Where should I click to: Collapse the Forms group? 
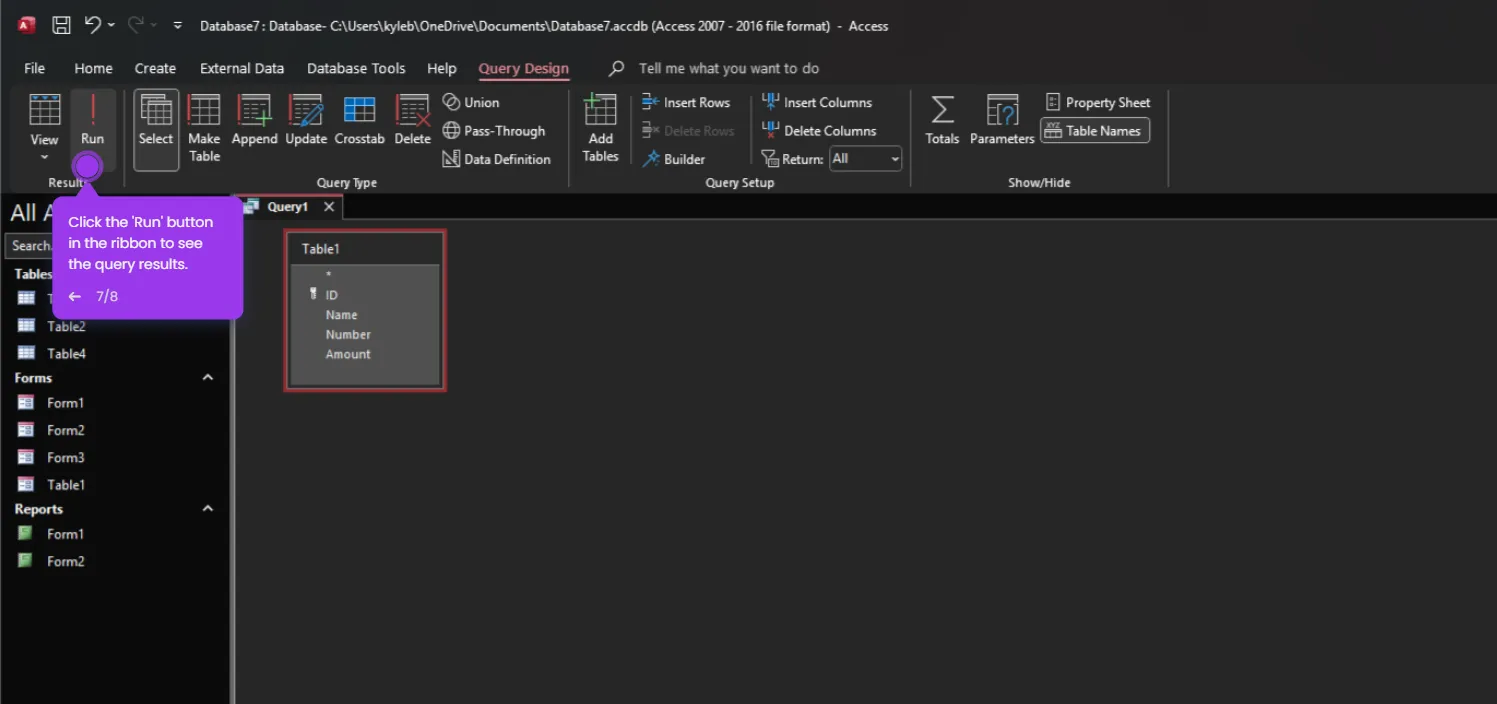pyautogui.click(x=208, y=378)
